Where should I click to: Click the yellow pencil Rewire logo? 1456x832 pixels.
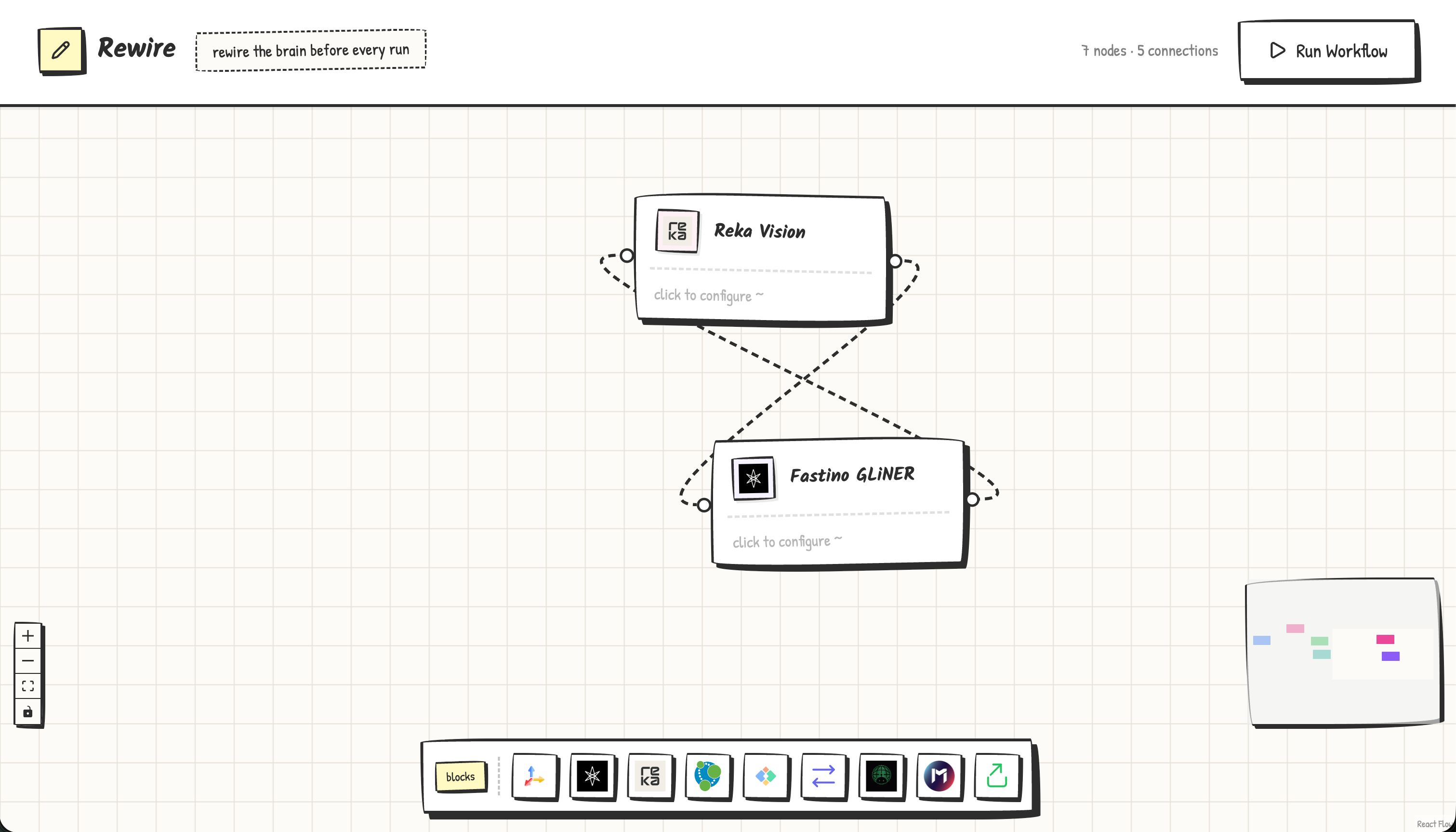(x=61, y=50)
